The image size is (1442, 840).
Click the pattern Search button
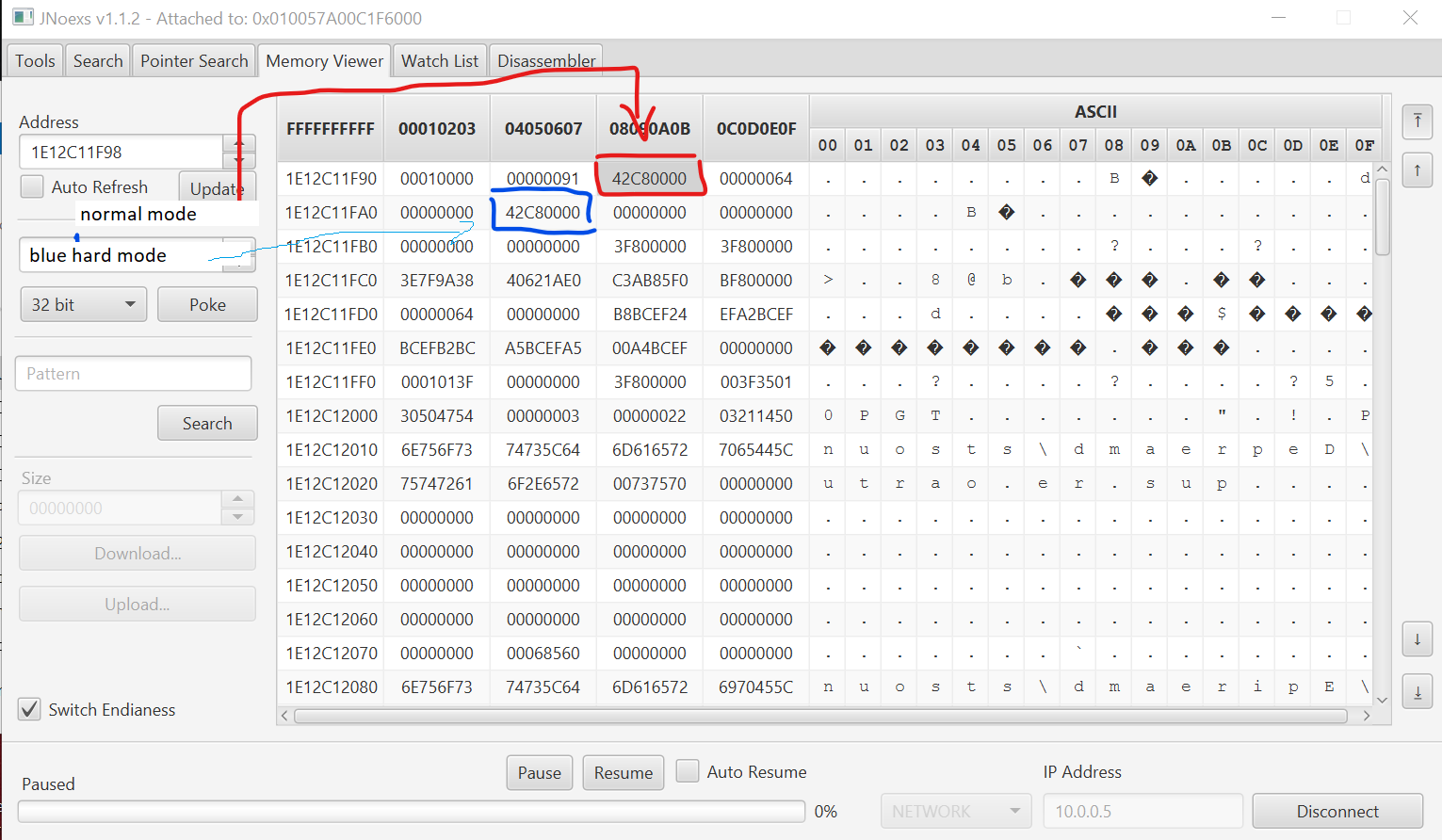(207, 423)
